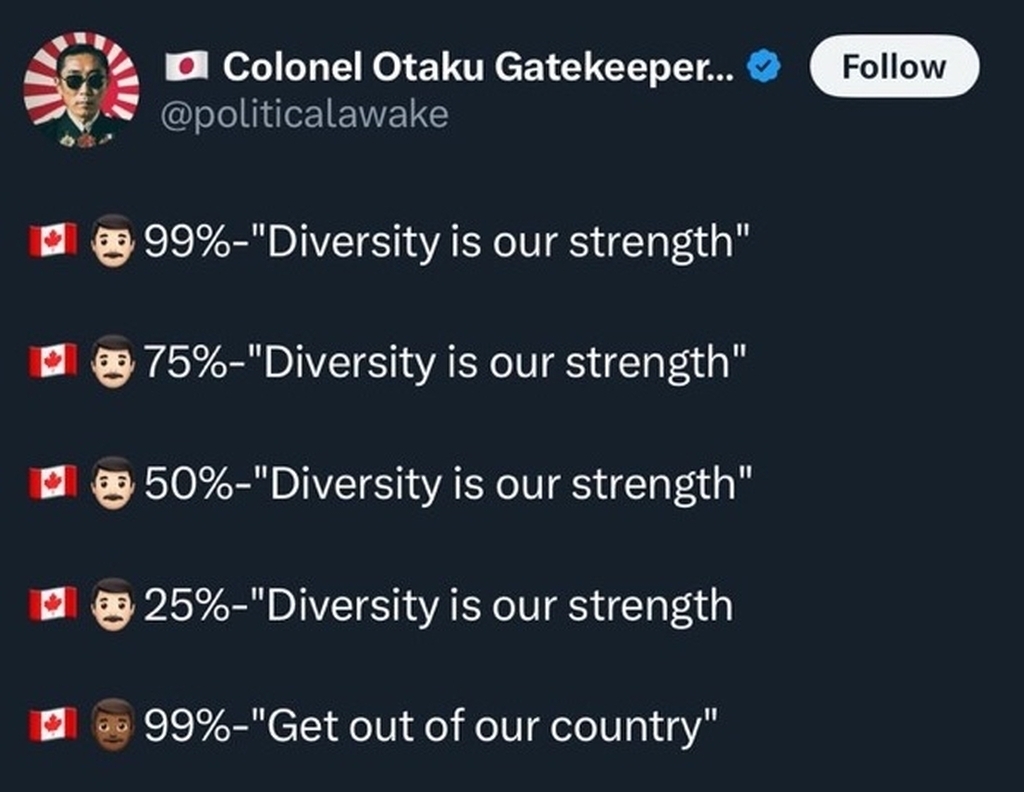This screenshot has height=792, width=1024.
Task: Click the Canadian flag on the first 99% line
Action: click(52, 241)
